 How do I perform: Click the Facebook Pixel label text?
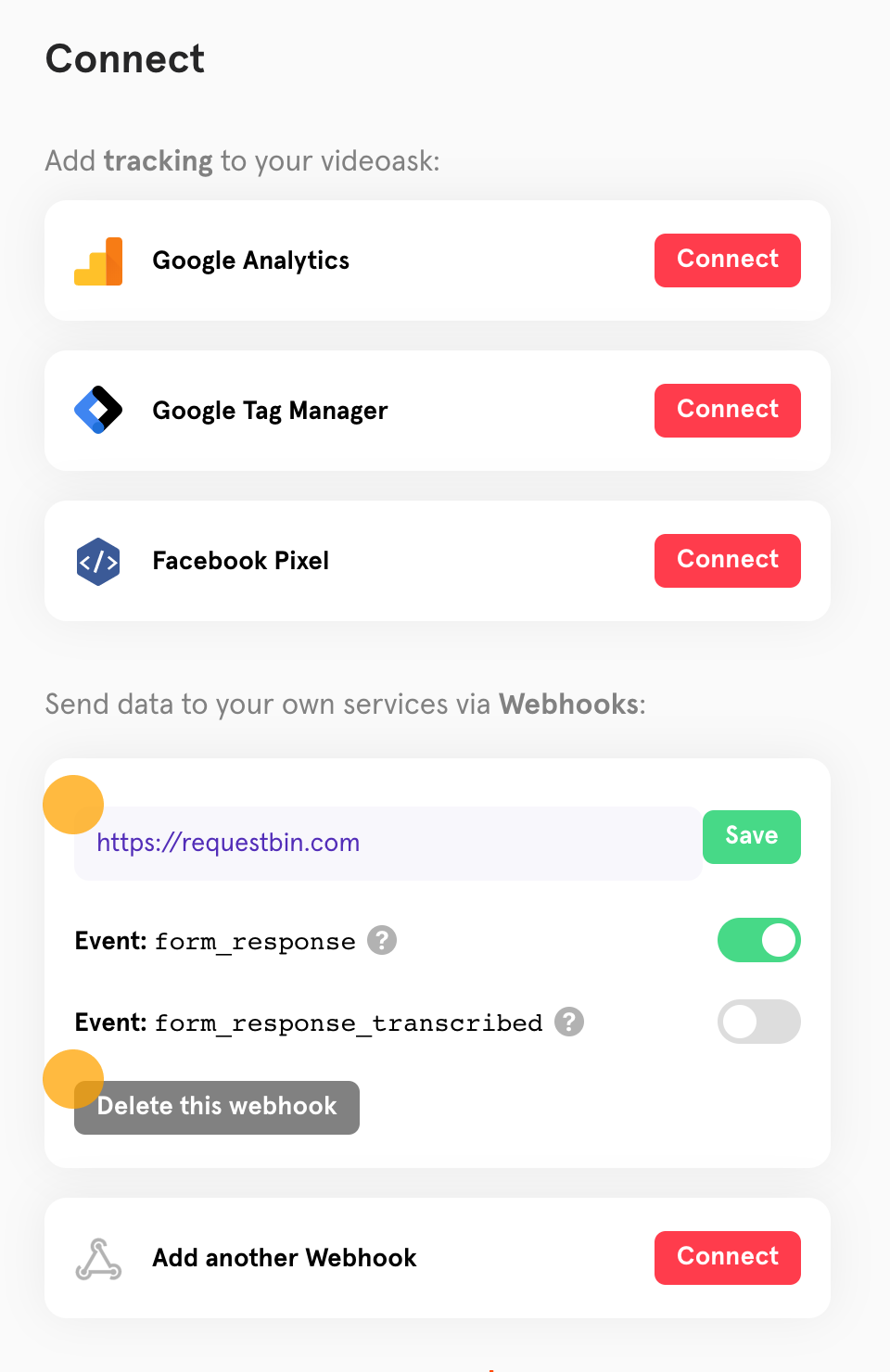pos(241,561)
